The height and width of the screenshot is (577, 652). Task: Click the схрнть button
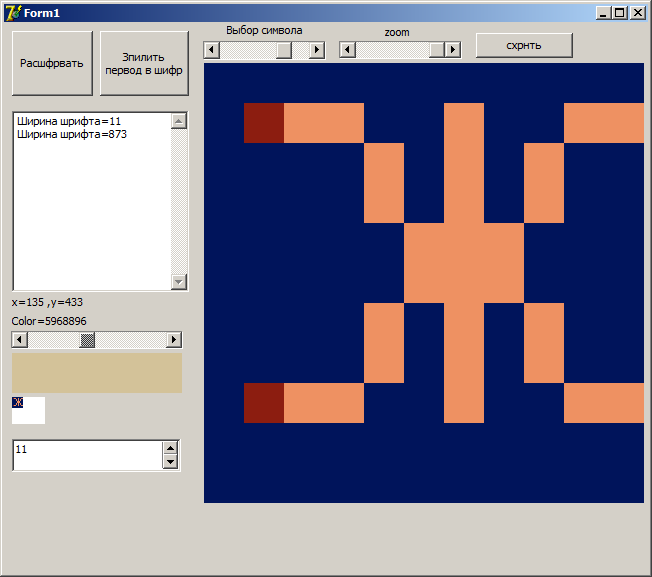(524, 45)
